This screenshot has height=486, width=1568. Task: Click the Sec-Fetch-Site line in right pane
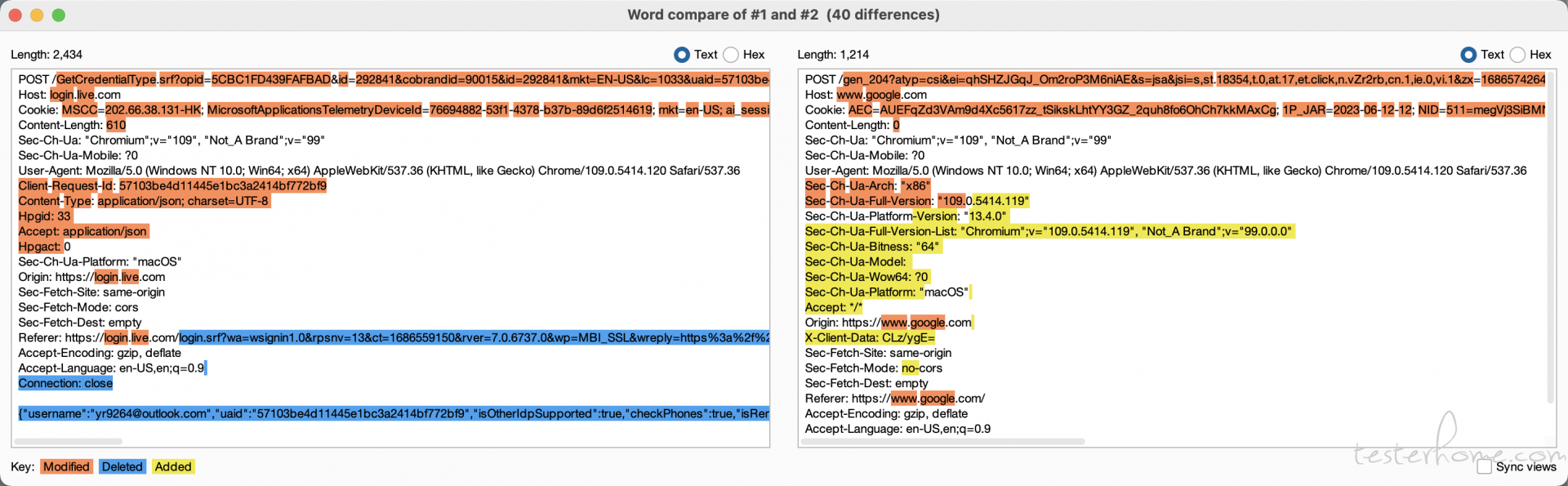[x=878, y=353]
